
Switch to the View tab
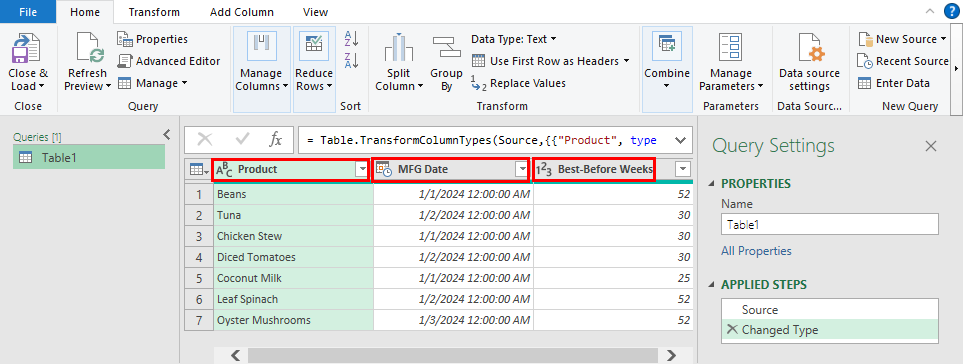click(316, 12)
